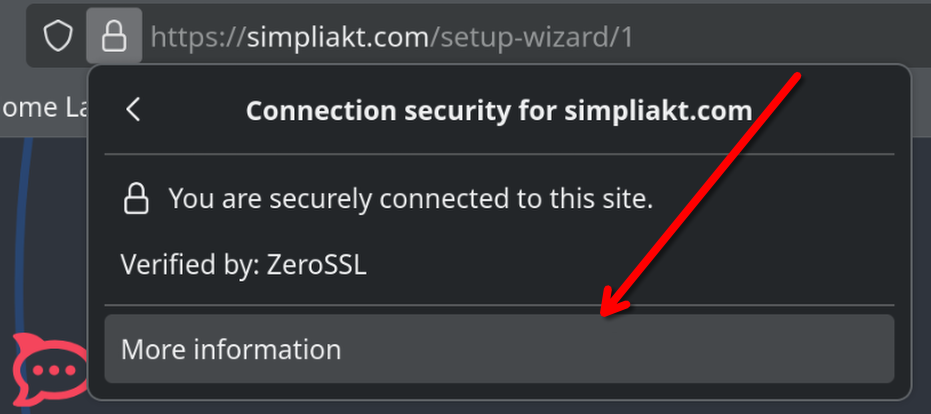This screenshot has height=414, width=931.
Task: Click the shield tracking protection icon
Action: 59,38
